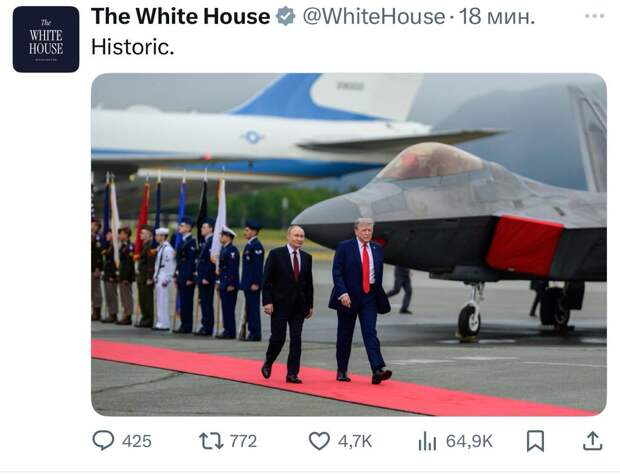Screen dimensions: 620x476
Task: Click the 64,9K views count
Action: point(469,441)
